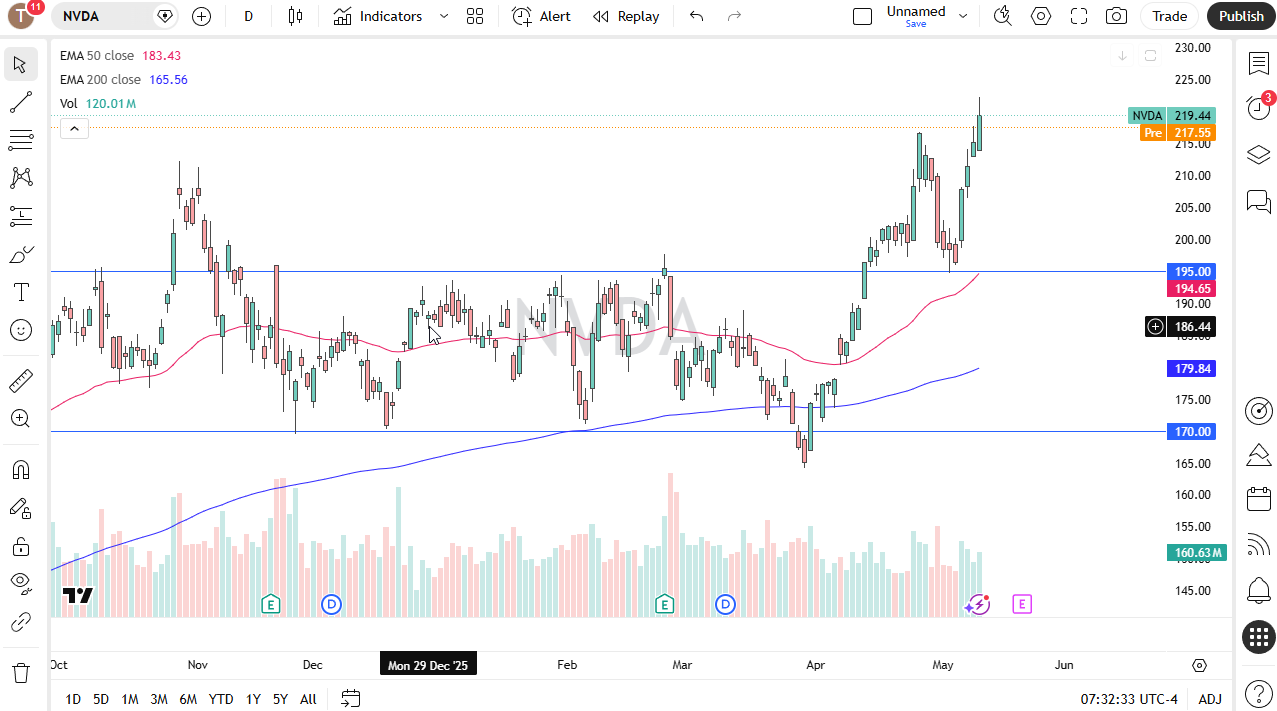Screen dimensions: 1277x711
Task: Expand the manage layouts dropdown arrow
Action: 963,16
